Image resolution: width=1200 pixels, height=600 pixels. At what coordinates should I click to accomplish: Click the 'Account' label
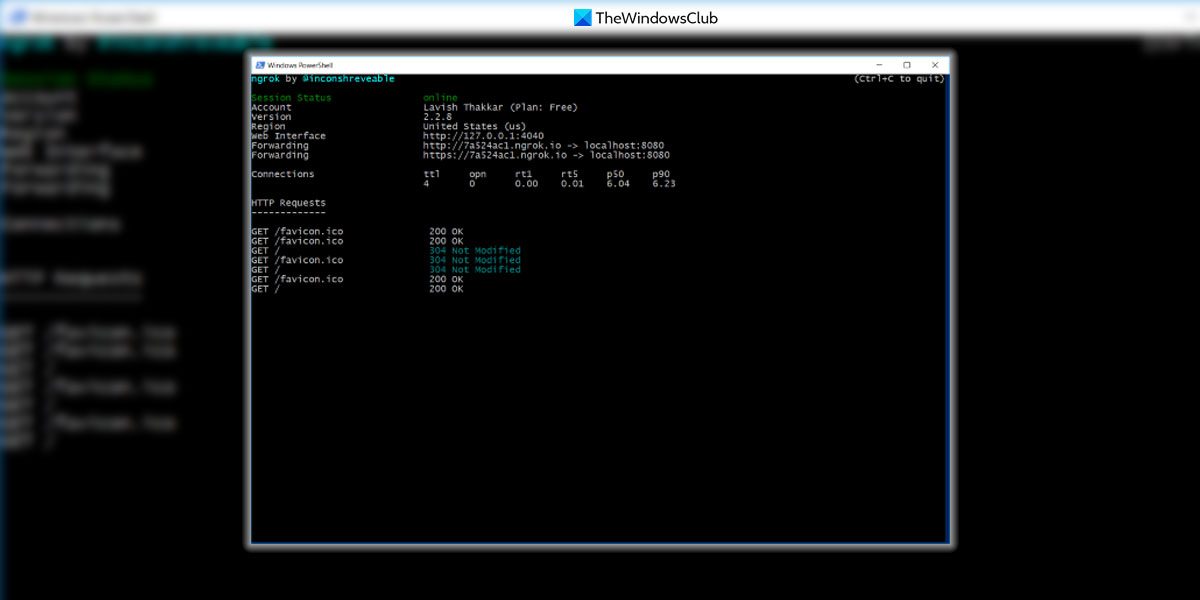pos(271,107)
